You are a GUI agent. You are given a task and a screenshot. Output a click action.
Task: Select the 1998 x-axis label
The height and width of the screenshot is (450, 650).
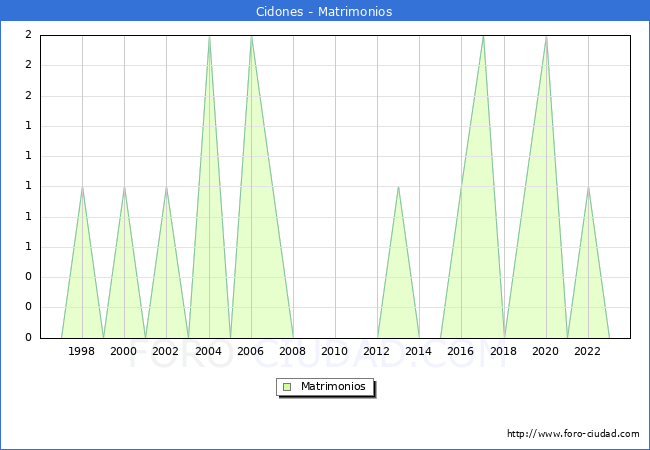click(x=81, y=351)
